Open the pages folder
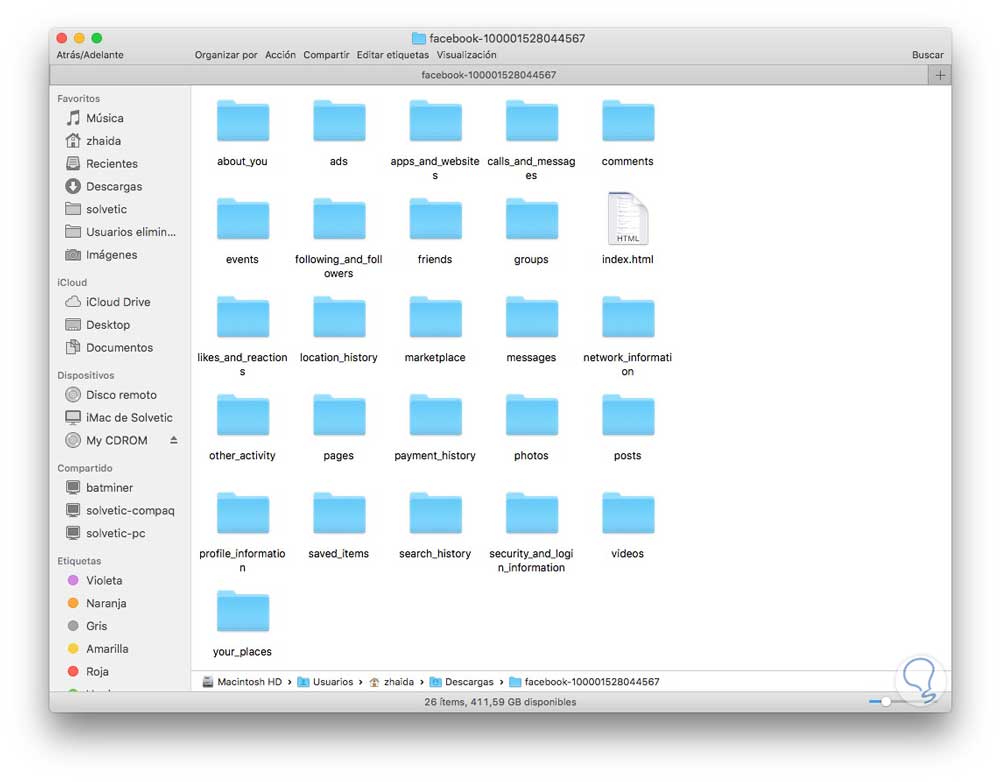Viewport: 1000px width, 782px height. tap(339, 416)
